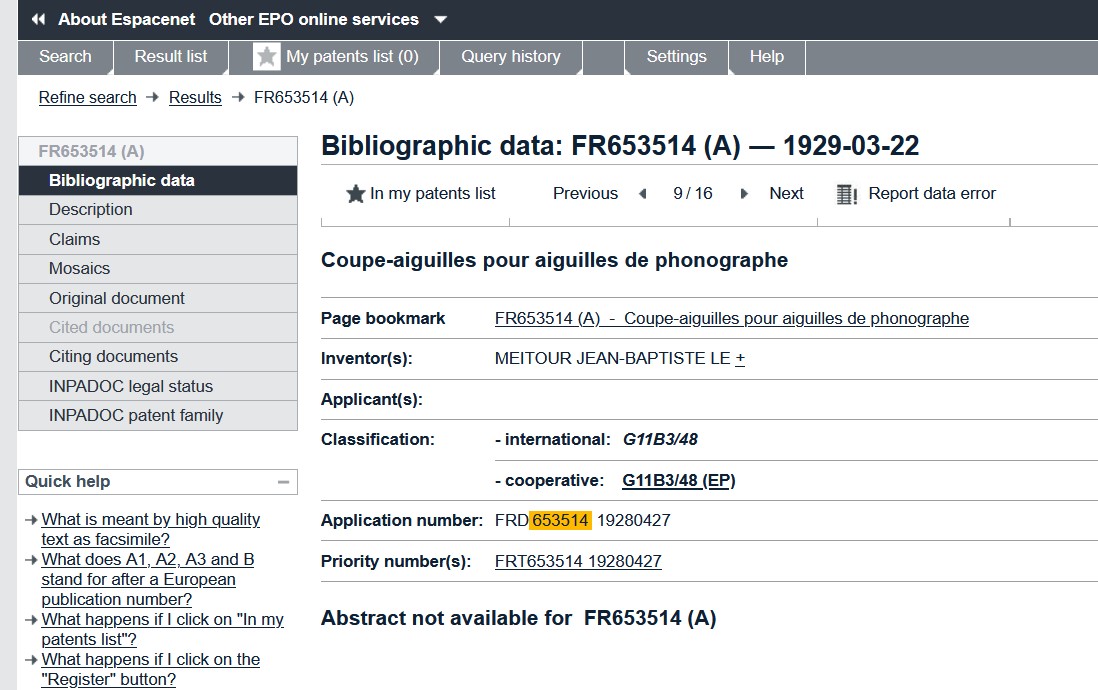This screenshot has width=1098, height=690.
Task: Open priority number FRT653514 link
Action: (578, 562)
